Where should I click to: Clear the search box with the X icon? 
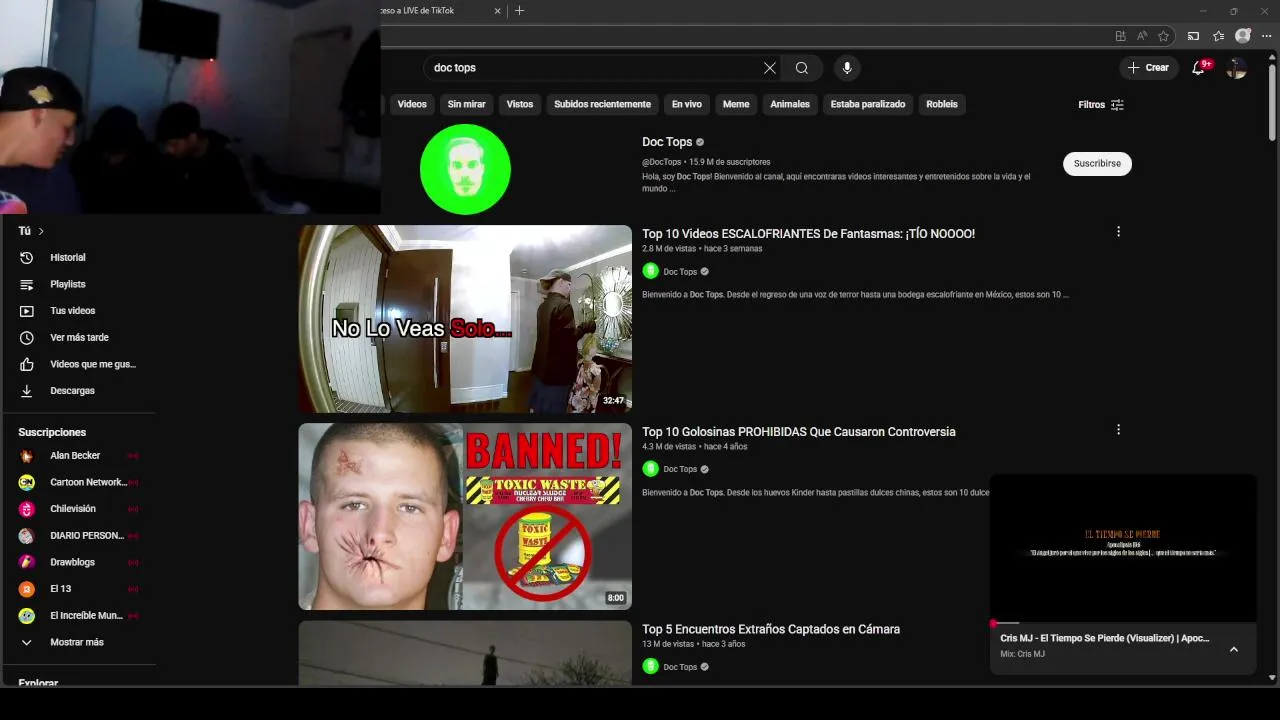coord(770,68)
